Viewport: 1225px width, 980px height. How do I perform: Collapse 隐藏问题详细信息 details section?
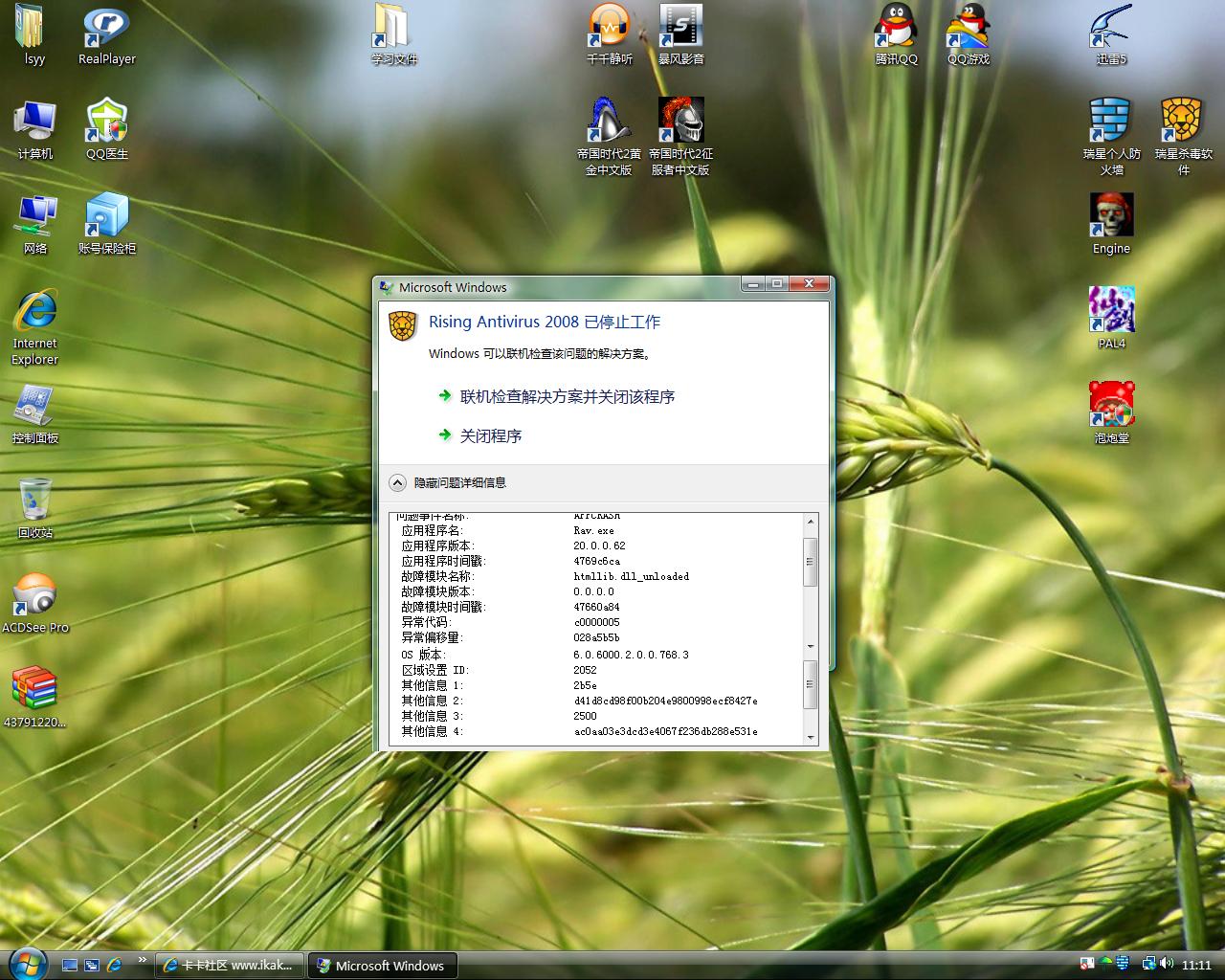(x=448, y=482)
